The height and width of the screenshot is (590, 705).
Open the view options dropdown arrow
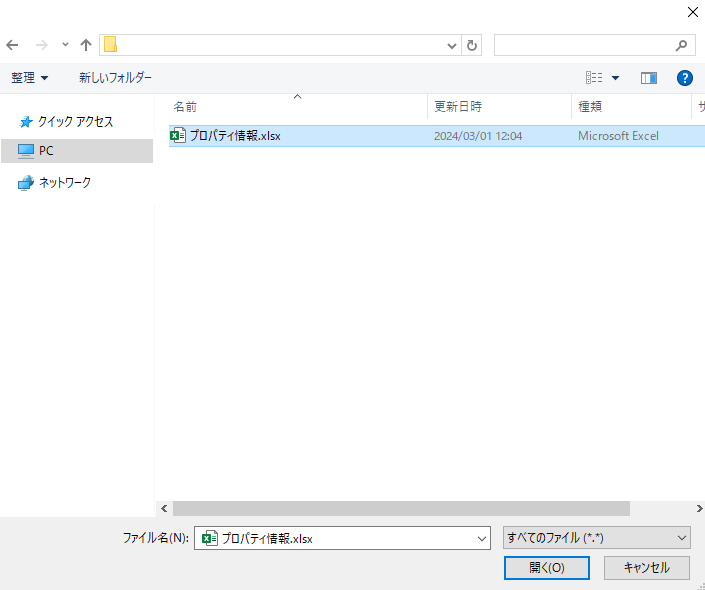coord(615,78)
